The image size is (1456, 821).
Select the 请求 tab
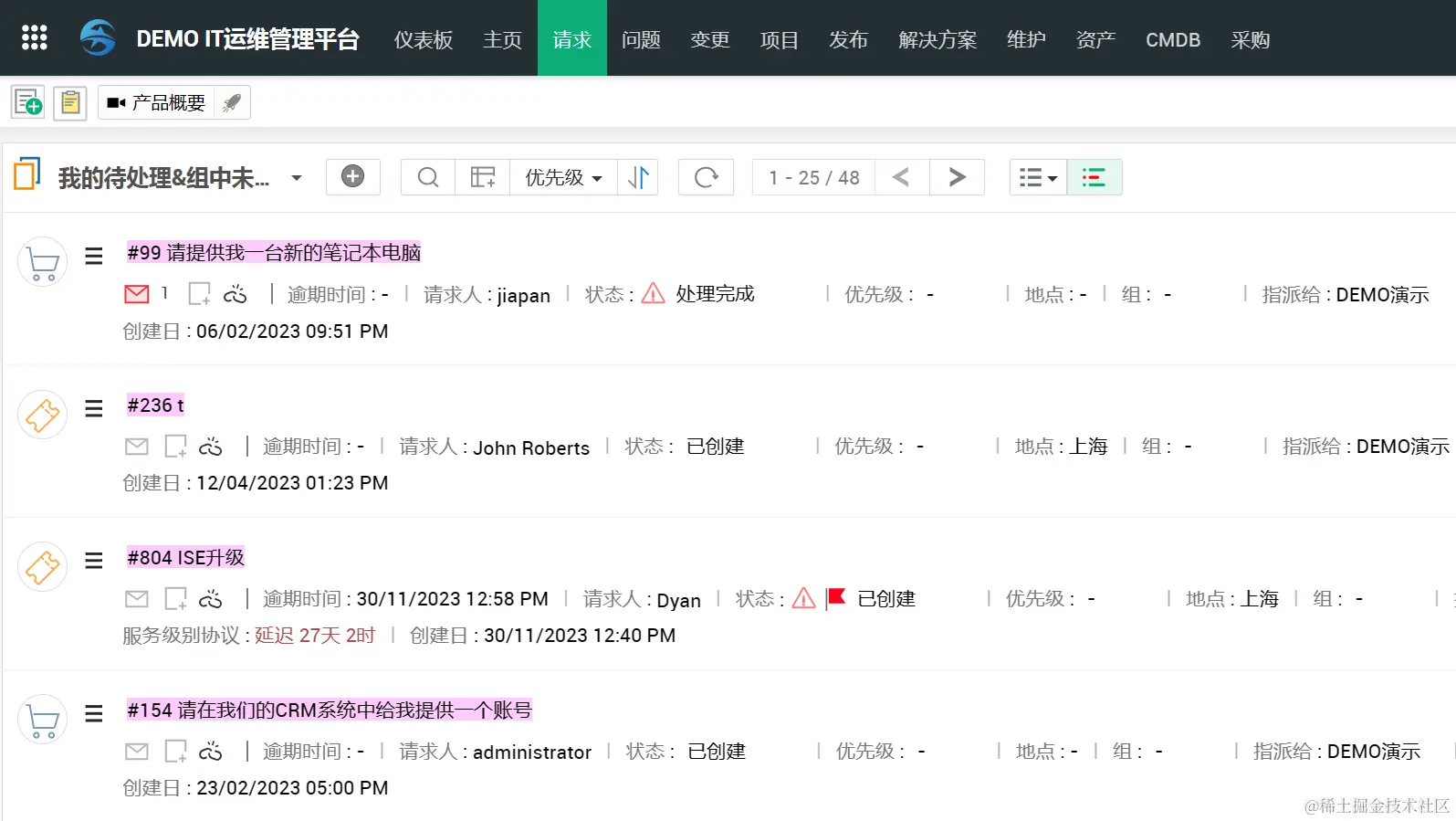pyautogui.click(x=572, y=39)
